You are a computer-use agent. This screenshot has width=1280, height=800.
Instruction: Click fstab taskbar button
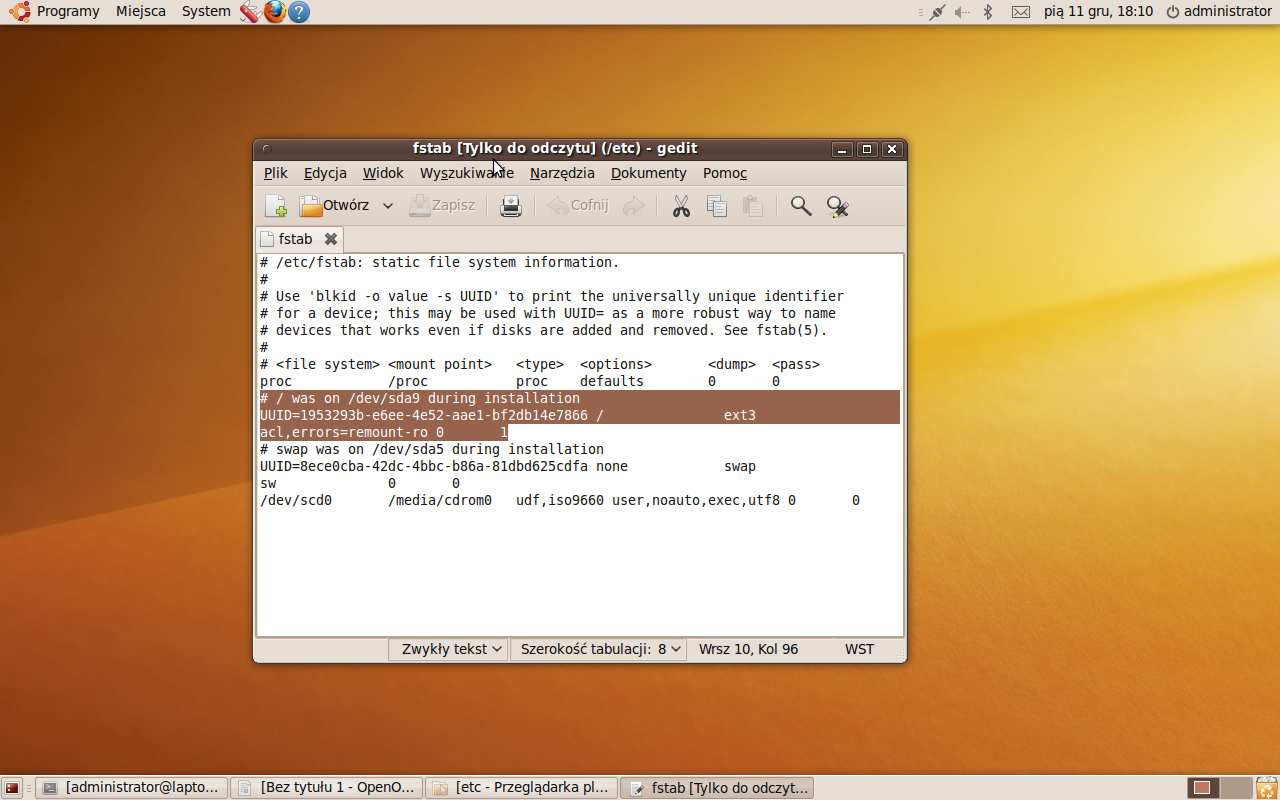click(717, 788)
